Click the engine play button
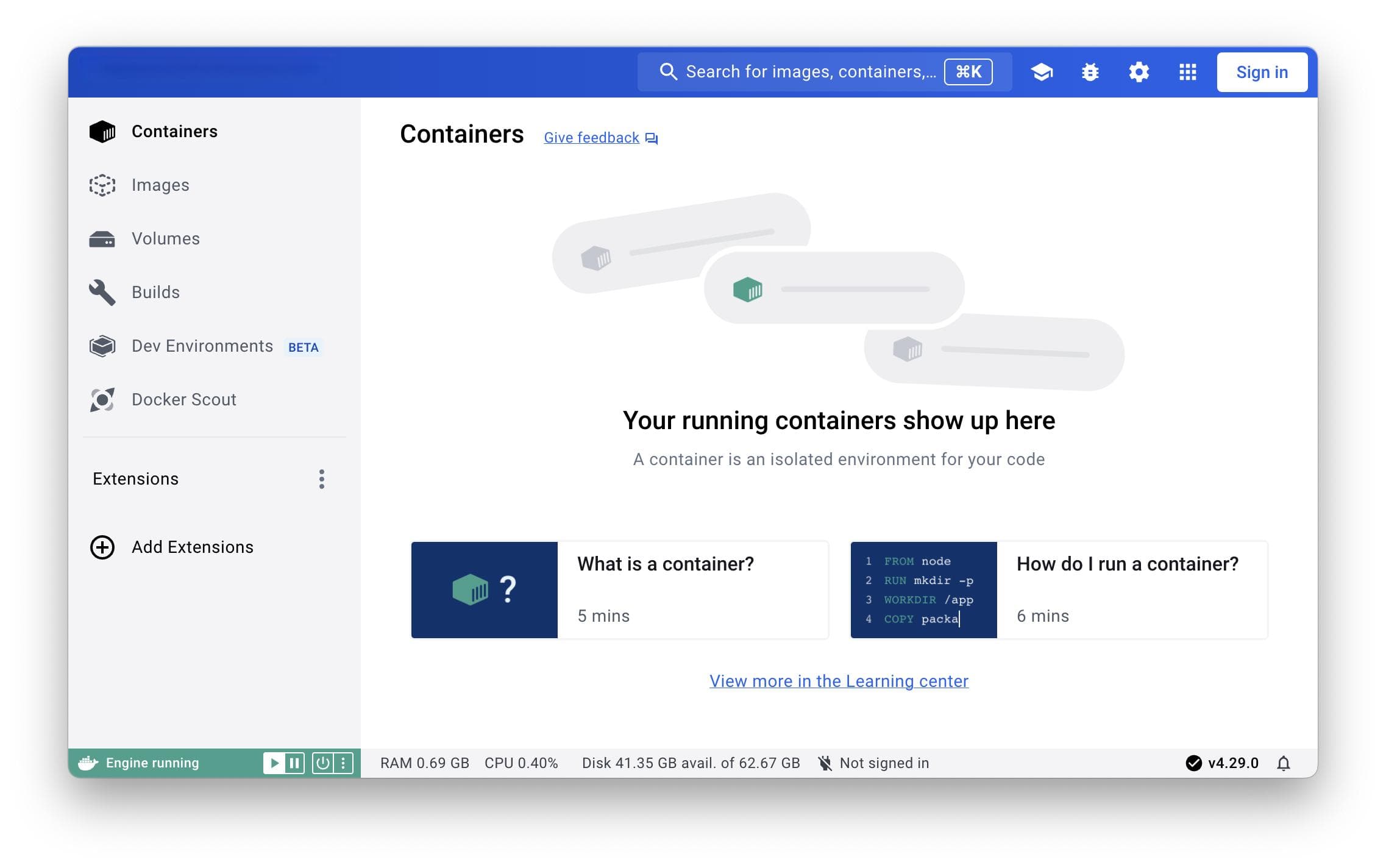 tap(274, 763)
